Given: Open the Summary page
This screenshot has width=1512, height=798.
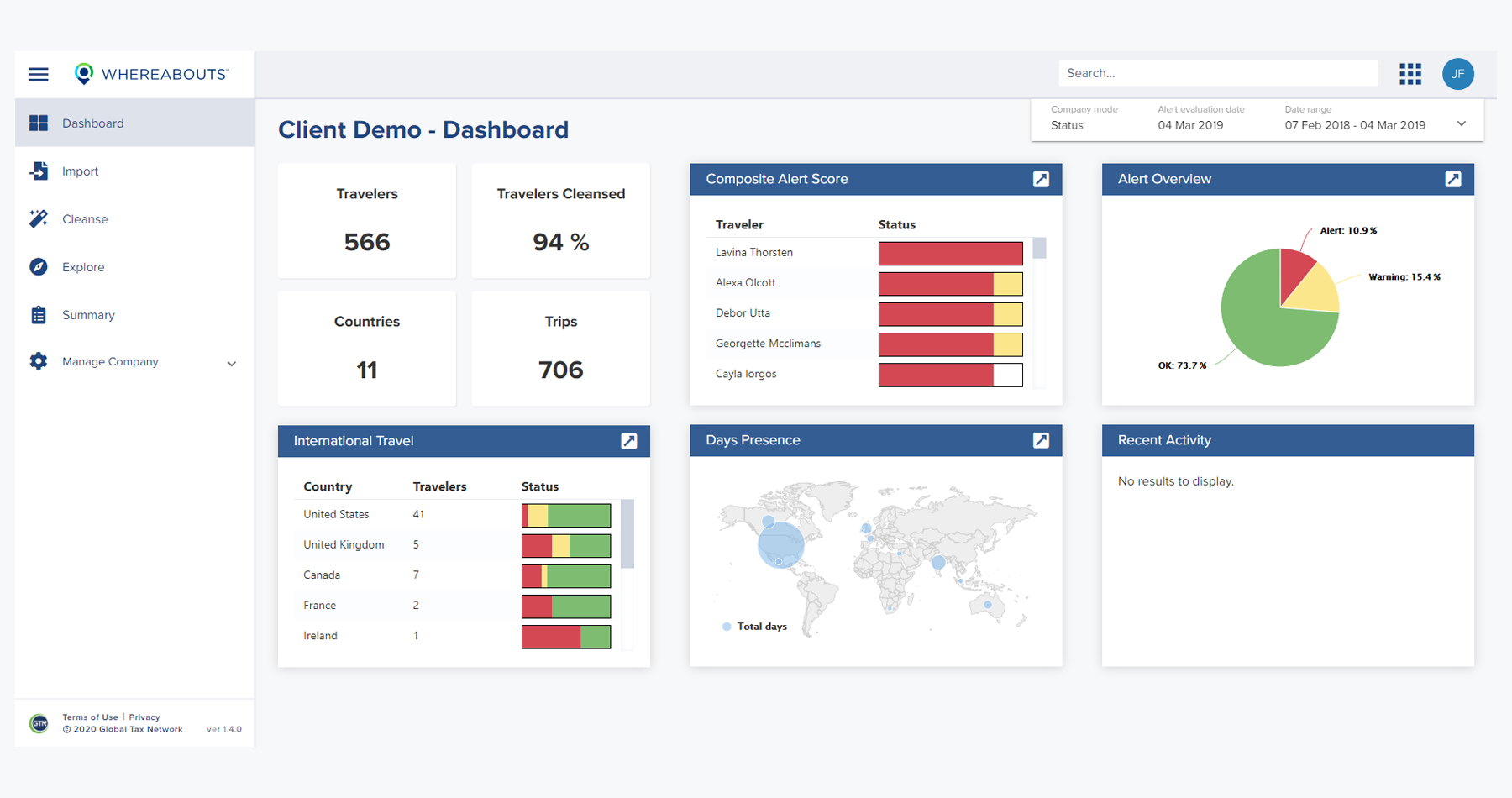Looking at the screenshot, I should (88, 315).
